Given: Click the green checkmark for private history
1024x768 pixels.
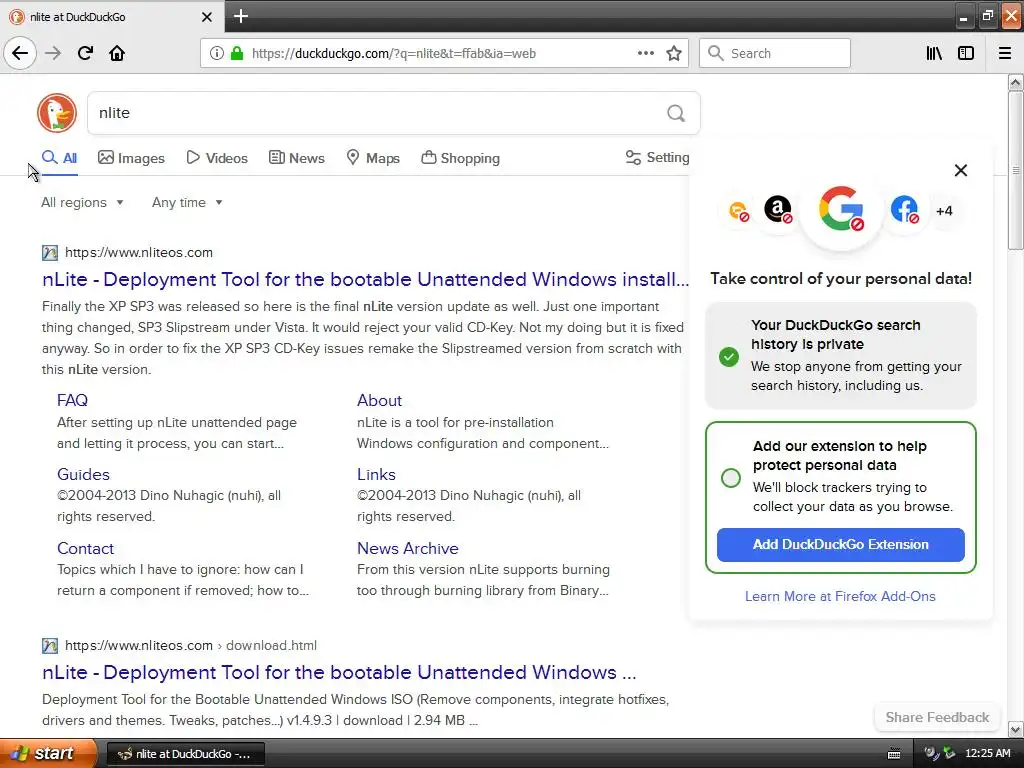Looking at the screenshot, I should pyautogui.click(x=729, y=357).
